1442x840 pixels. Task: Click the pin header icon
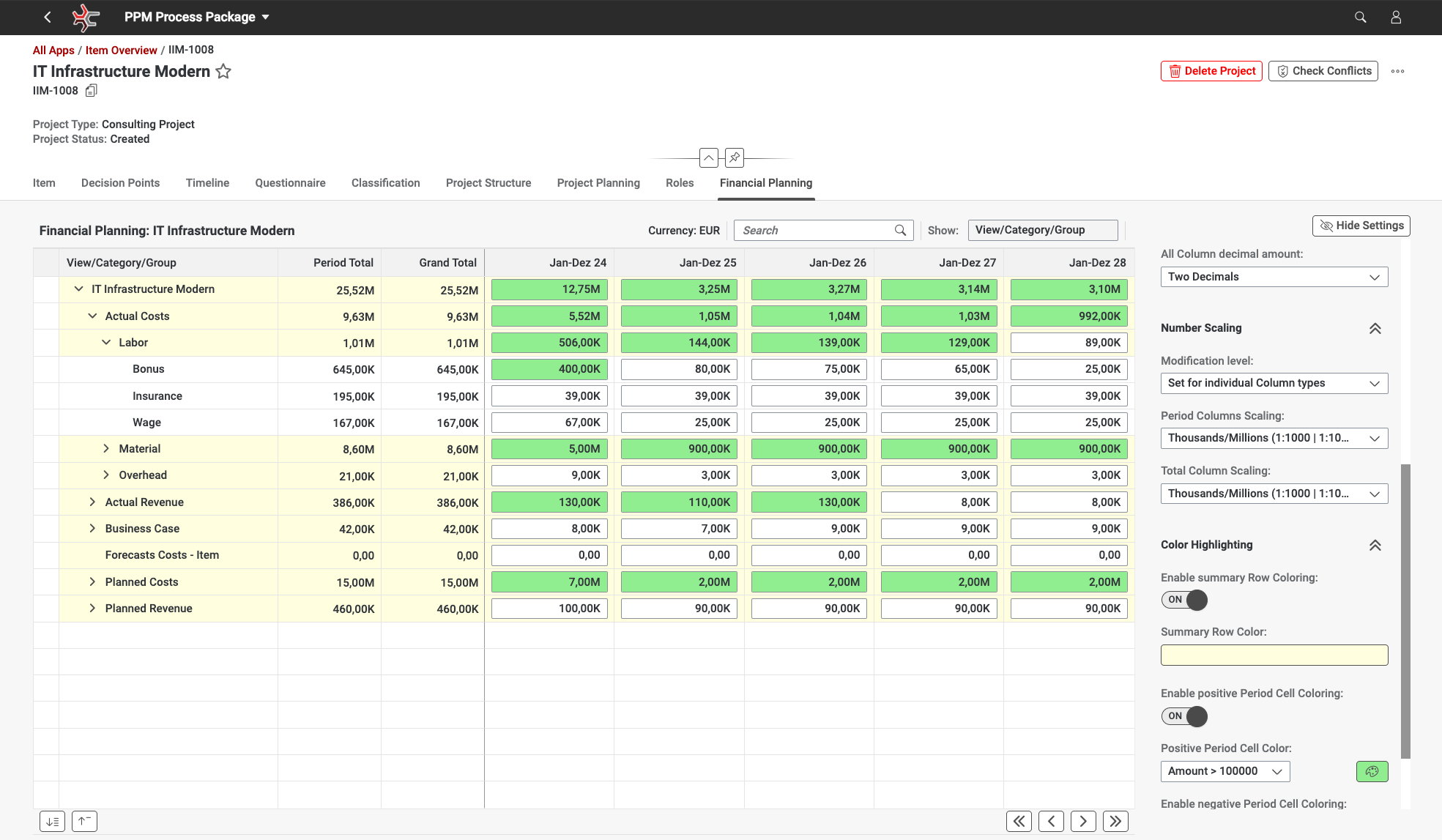click(734, 157)
